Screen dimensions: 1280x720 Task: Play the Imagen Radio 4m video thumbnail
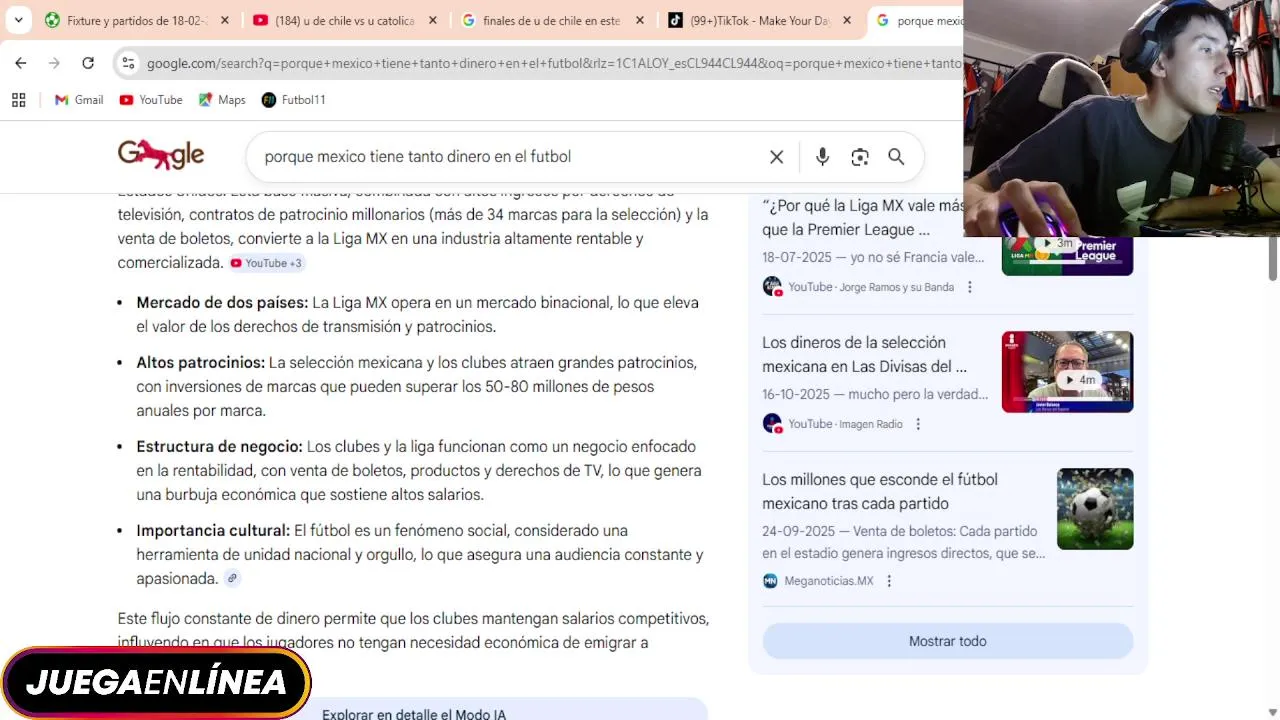coord(1067,371)
